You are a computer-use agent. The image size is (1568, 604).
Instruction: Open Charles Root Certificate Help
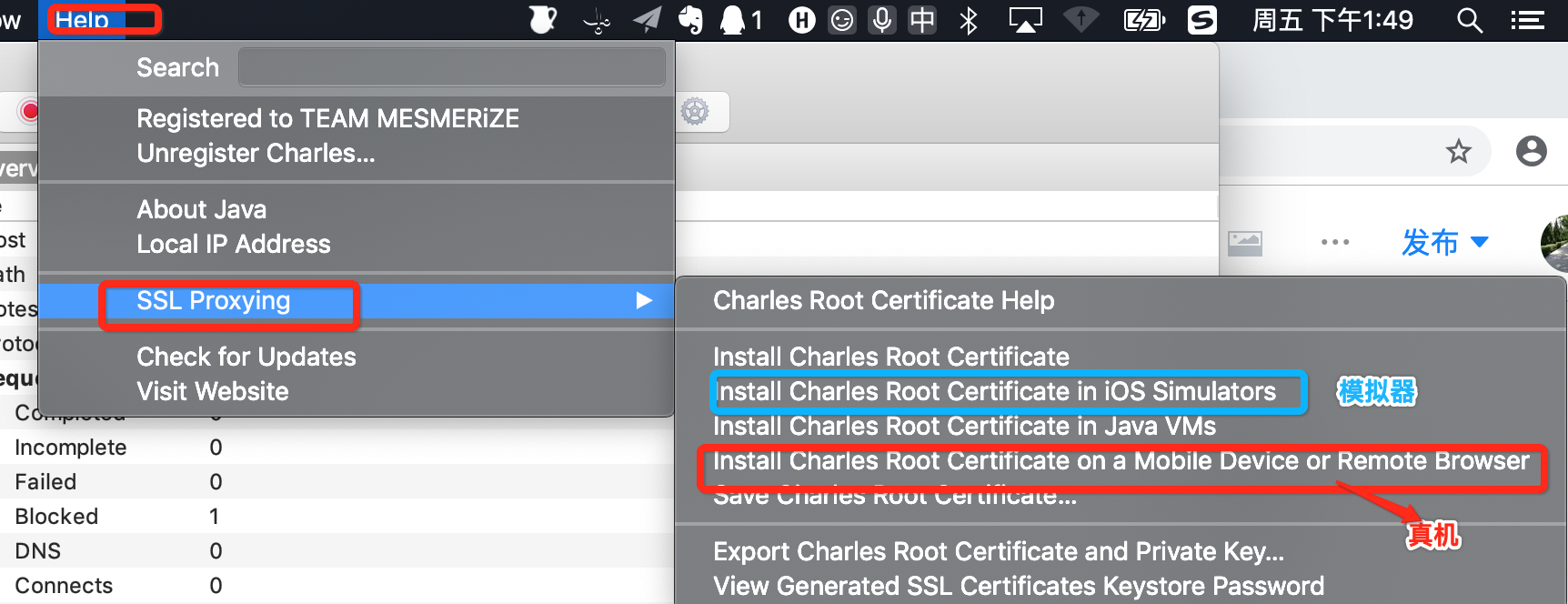pos(883,300)
